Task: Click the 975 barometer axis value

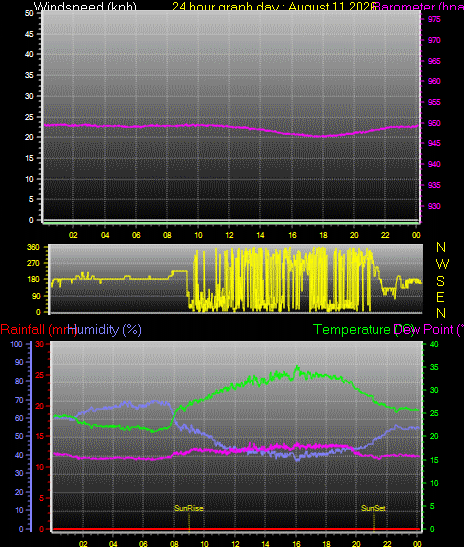Action: point(434,19)
